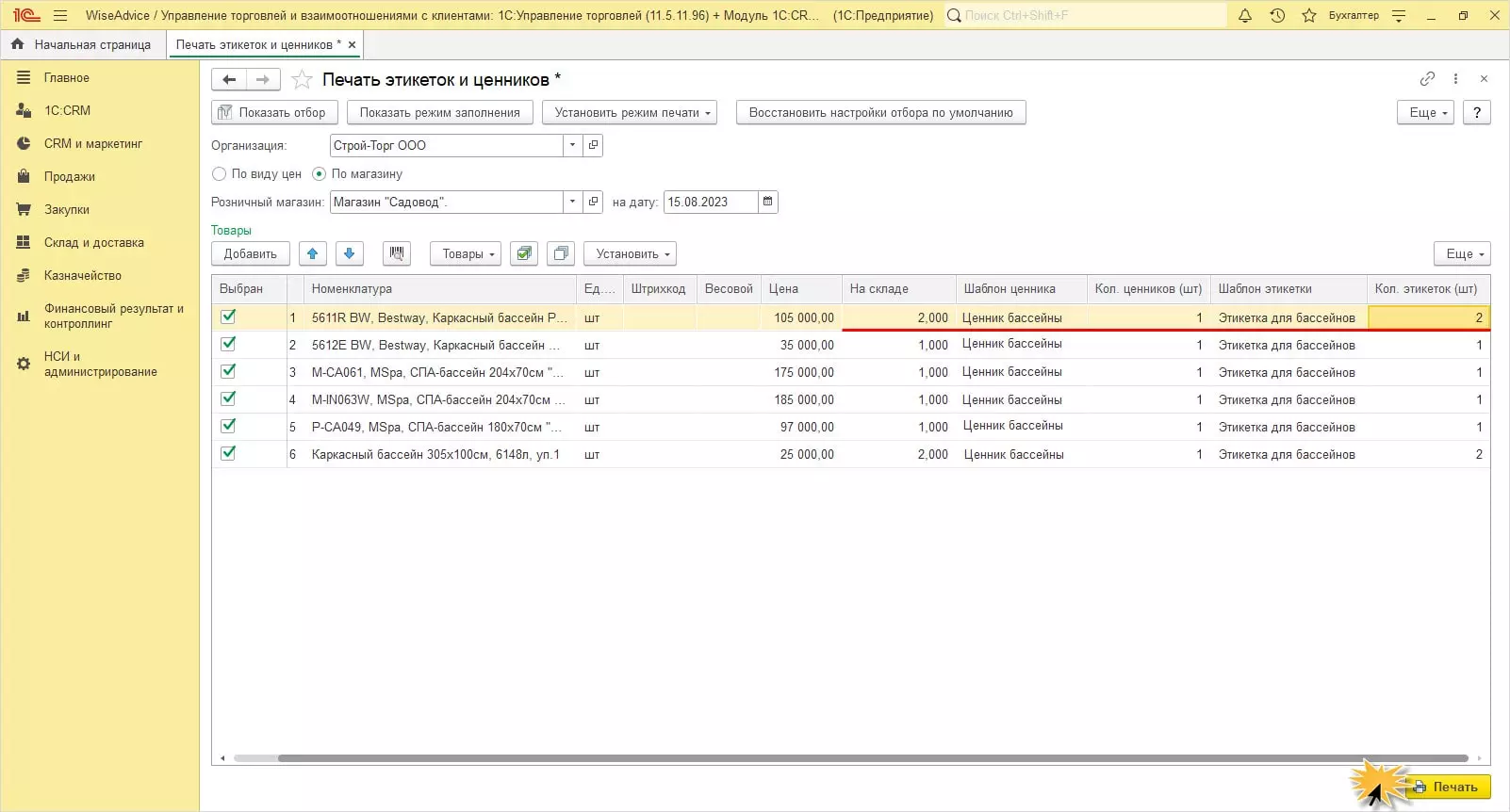The image size is (1510, 812).
Task: Check all rows with the green checkmark icon
Action: [524, 253]
